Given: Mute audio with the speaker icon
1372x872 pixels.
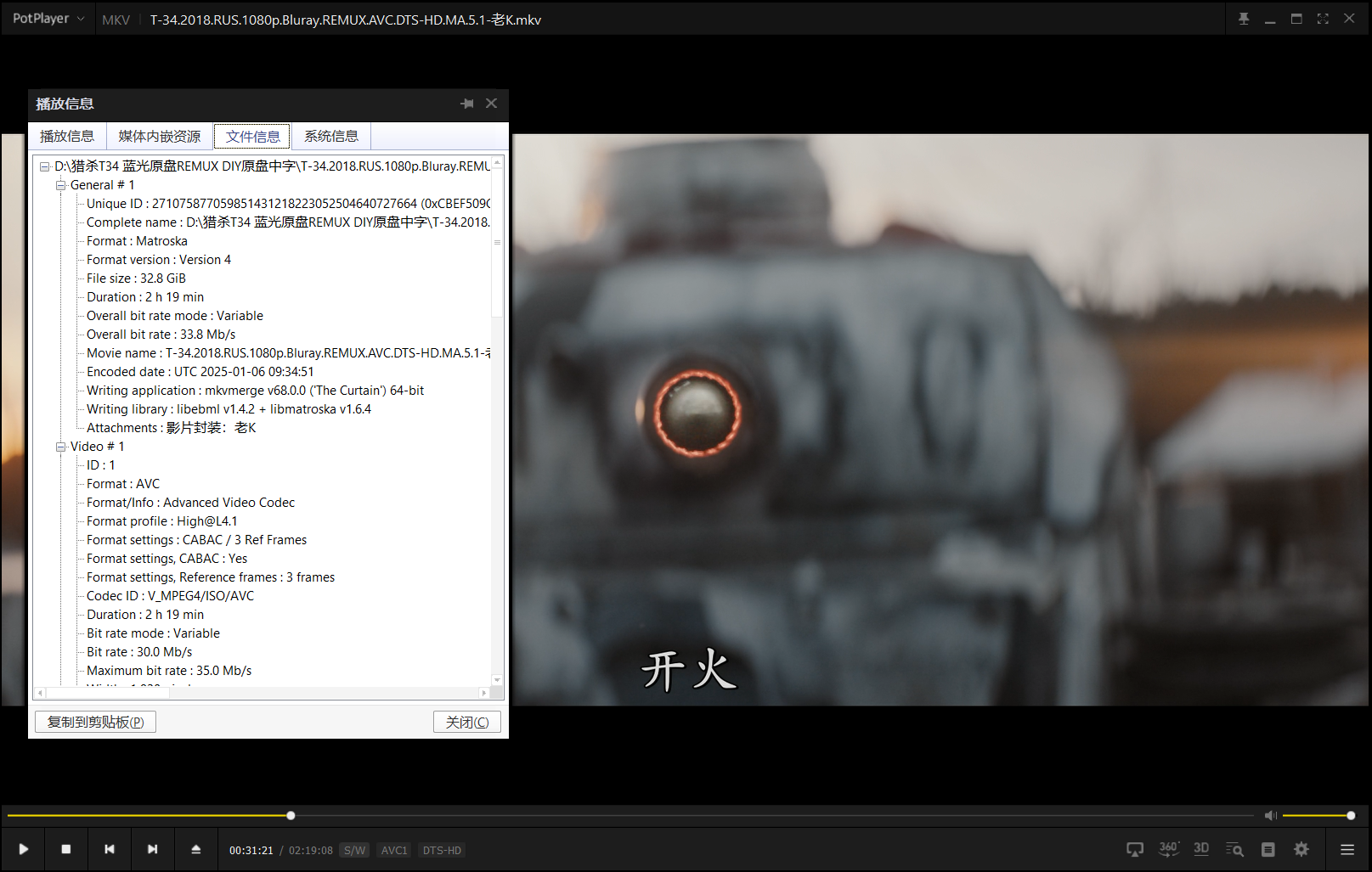Looking at the screenshot, I should 1271,815.
